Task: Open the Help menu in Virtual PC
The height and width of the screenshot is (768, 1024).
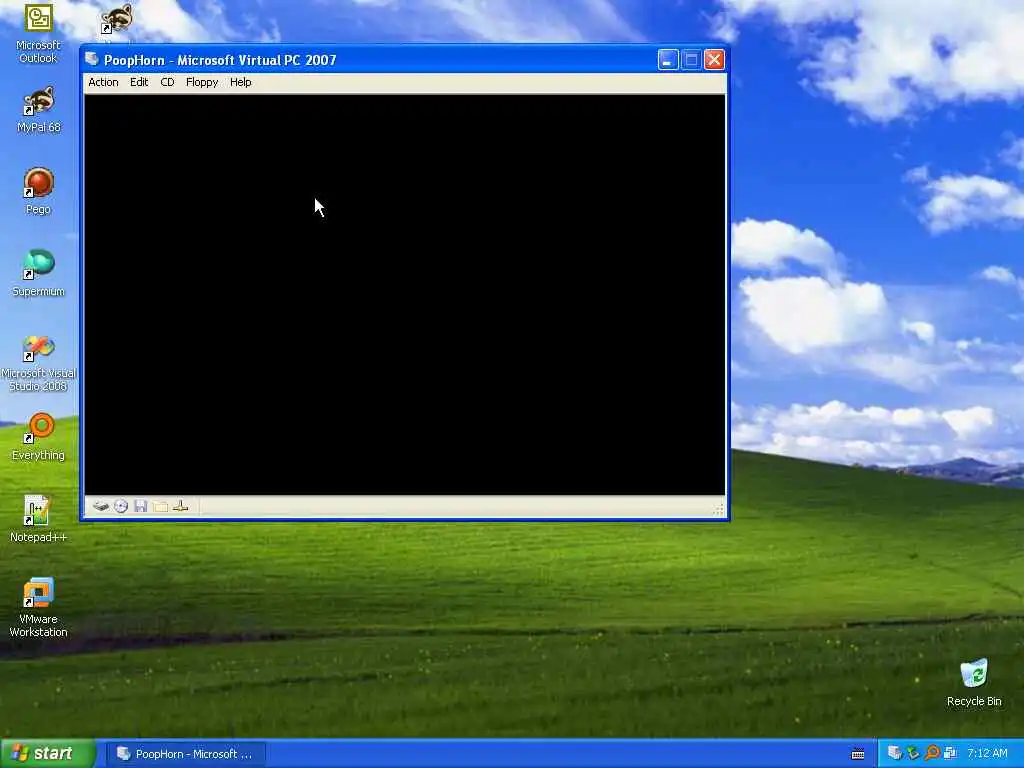Action: click(x=240, y=82)
